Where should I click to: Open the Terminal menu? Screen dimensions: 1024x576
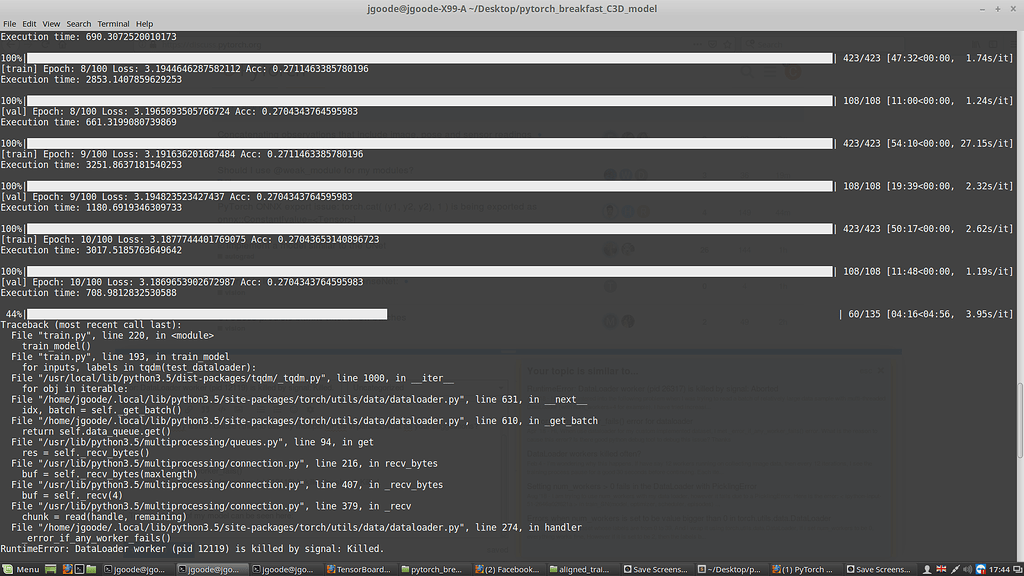113,23
